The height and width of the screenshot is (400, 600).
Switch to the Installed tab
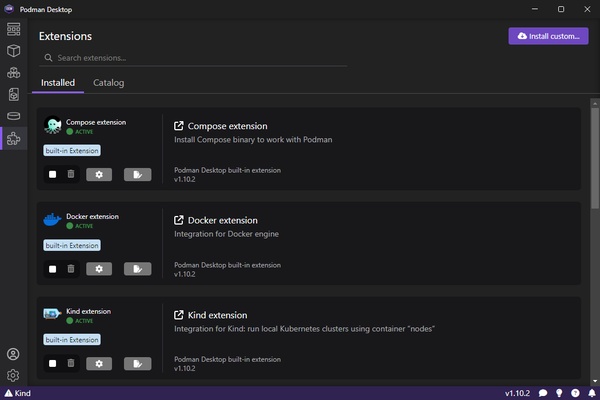(x=58, y=83)
